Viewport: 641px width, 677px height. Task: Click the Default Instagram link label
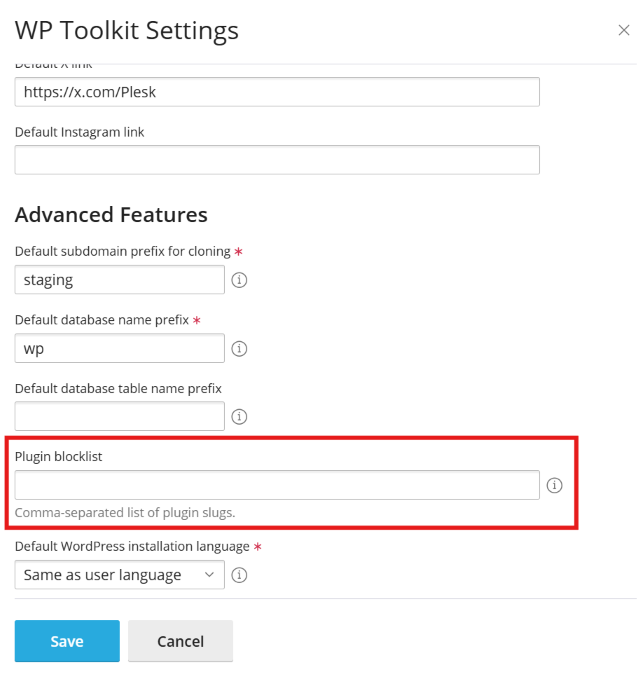[x=79, y=132]
